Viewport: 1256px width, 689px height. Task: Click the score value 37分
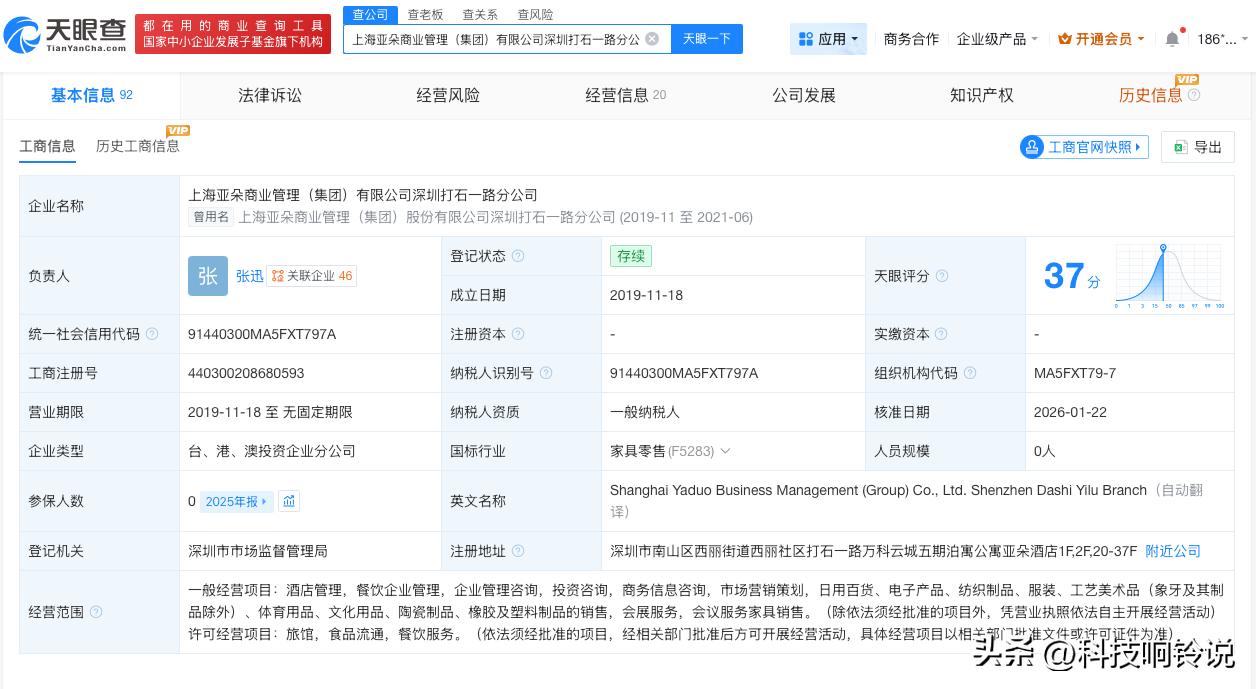1071,276
